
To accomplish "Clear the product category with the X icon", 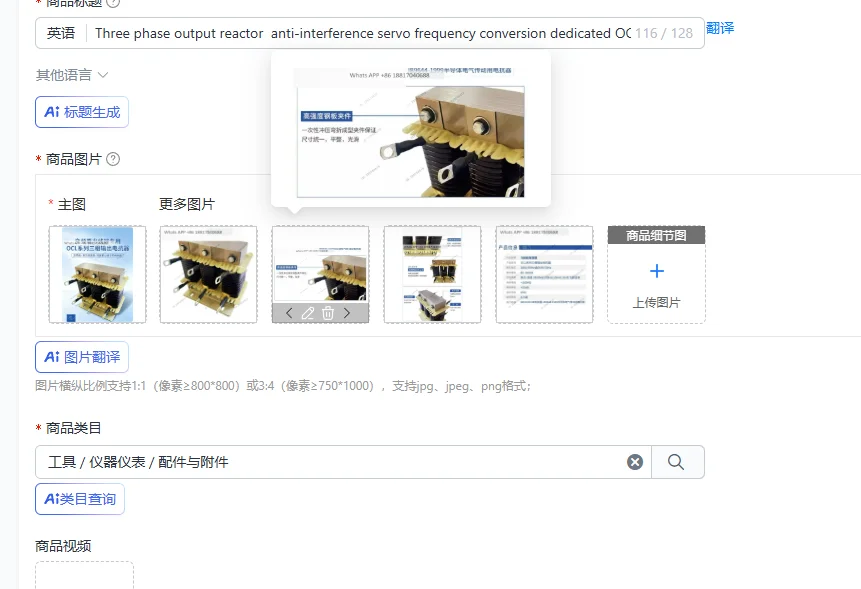I will click(x=635, y=462).
